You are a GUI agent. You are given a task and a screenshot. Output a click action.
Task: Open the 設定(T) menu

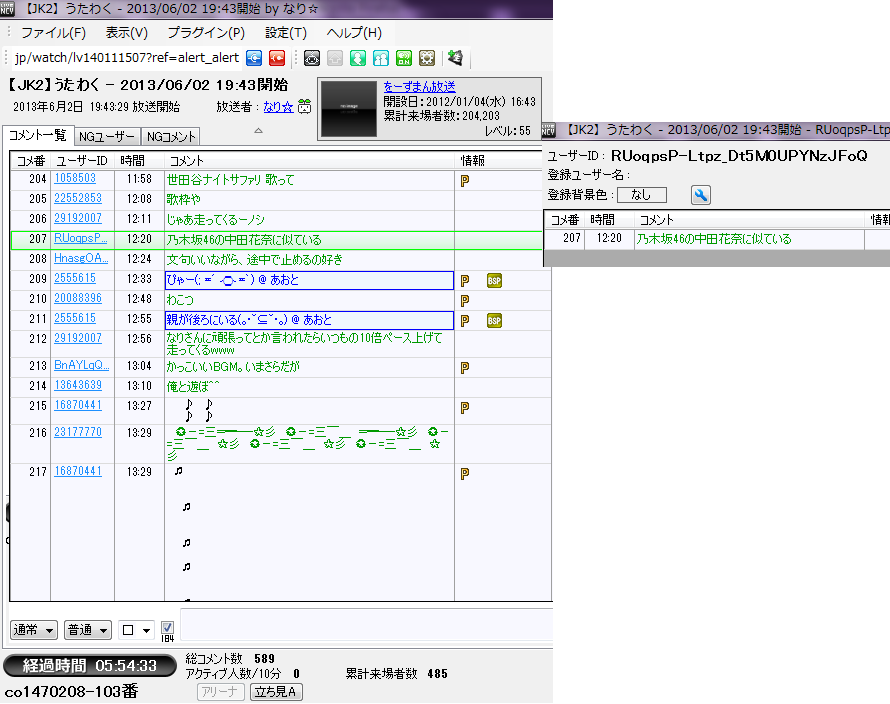[286, 33]
